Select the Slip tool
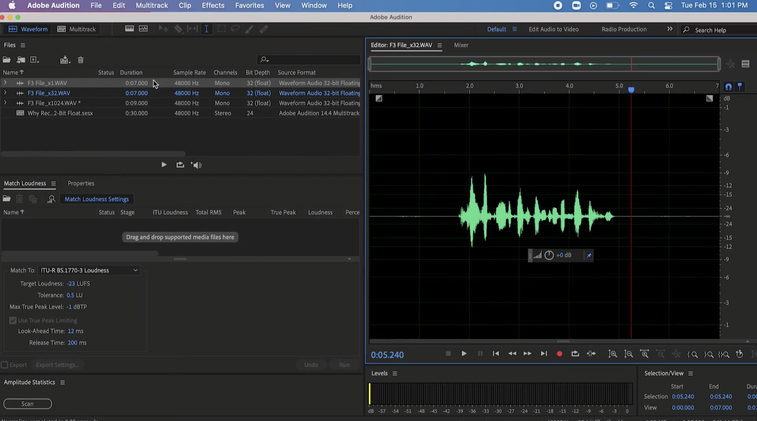The width and height of the screenshot is (757, 421). [x=192, y=29]
